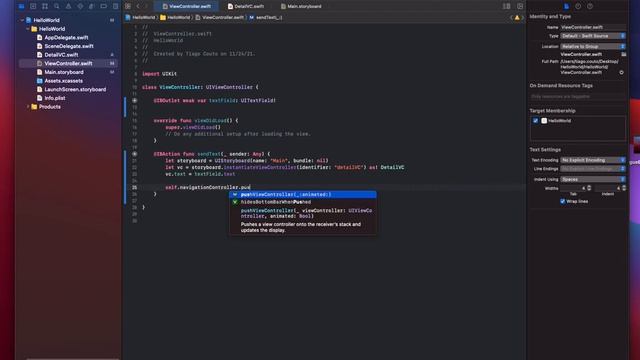Open the Report navigator icon

[x=116, y=6]
